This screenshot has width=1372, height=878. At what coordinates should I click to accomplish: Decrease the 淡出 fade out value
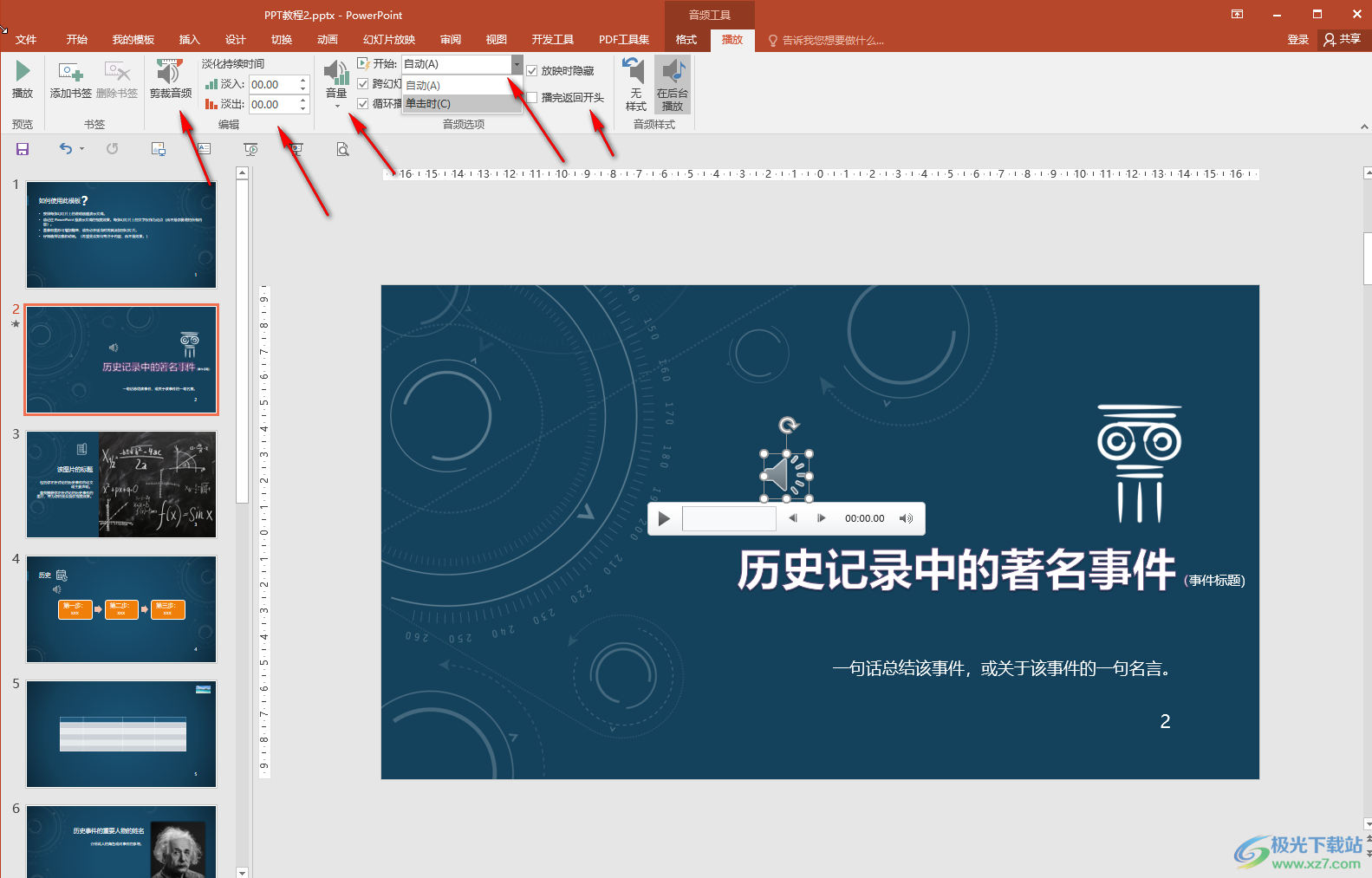pos(303,109)
